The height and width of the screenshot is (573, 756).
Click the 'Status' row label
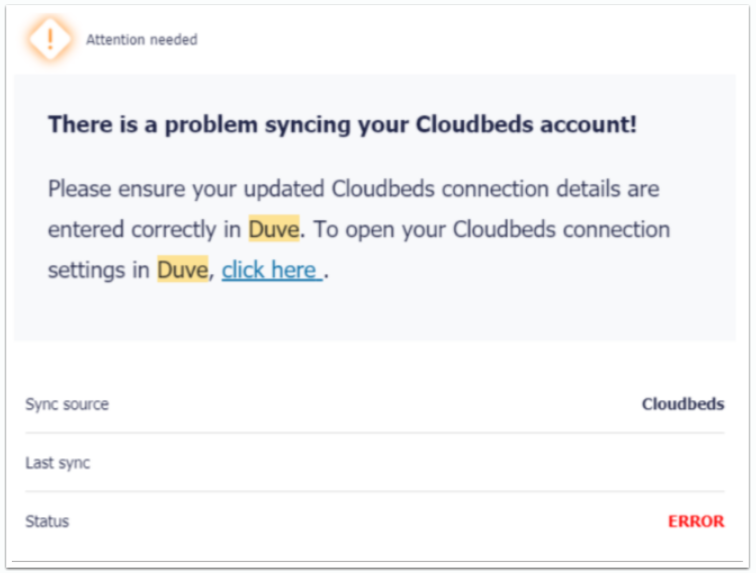(x=47, y=521)
